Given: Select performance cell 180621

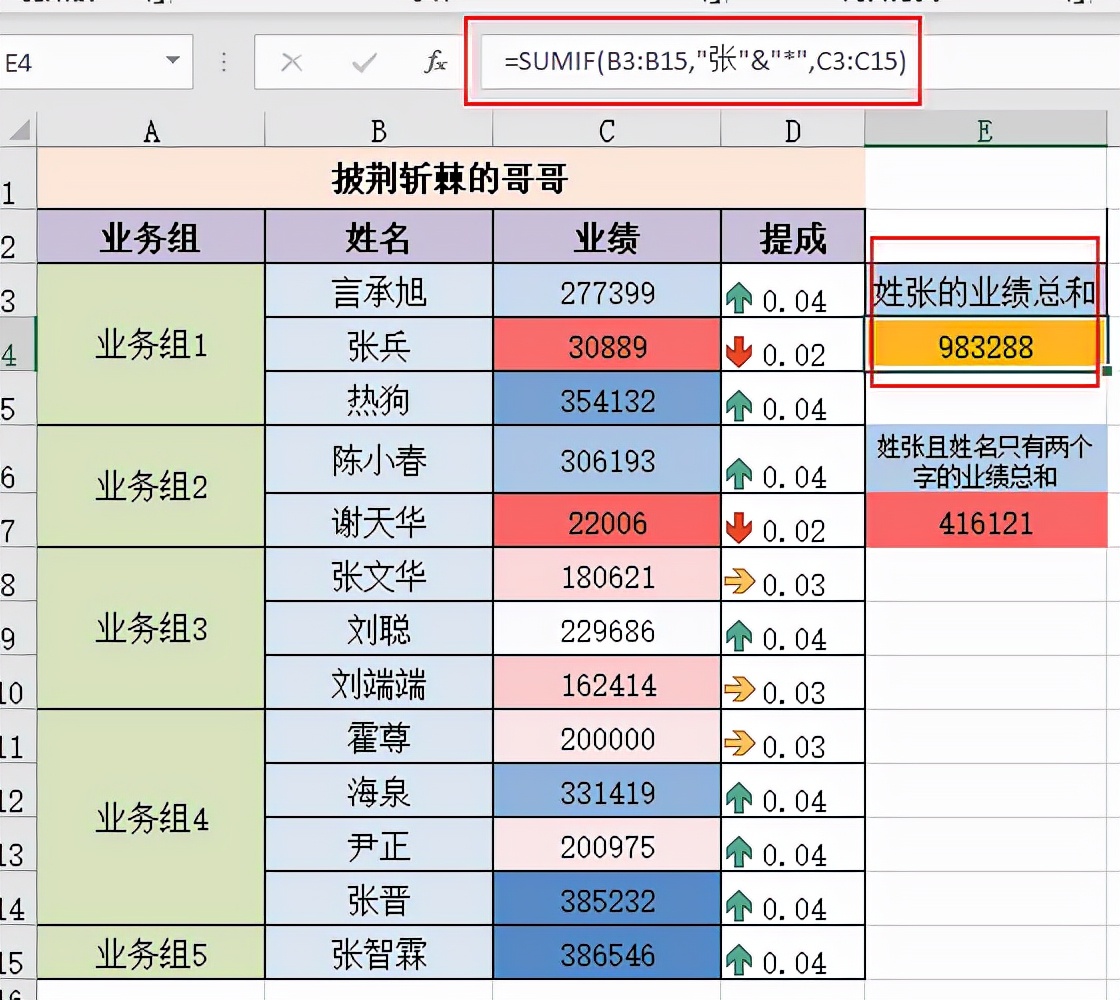Looking at the screenshot, I should pyautogui.click(x=606, y=574).
